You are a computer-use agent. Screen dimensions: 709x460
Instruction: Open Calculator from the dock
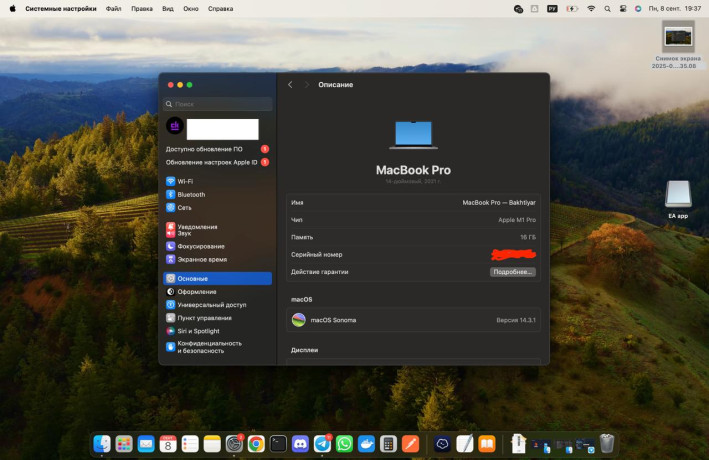[388, 444]
